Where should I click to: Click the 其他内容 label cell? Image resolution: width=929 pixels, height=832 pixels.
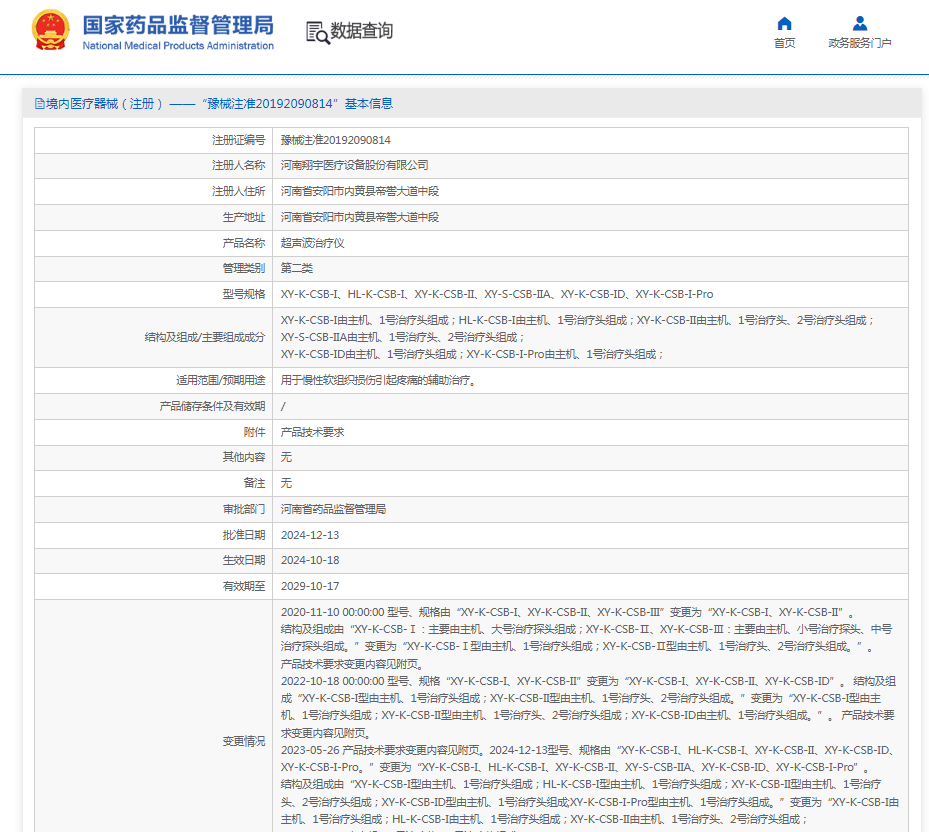pos(153,457)
